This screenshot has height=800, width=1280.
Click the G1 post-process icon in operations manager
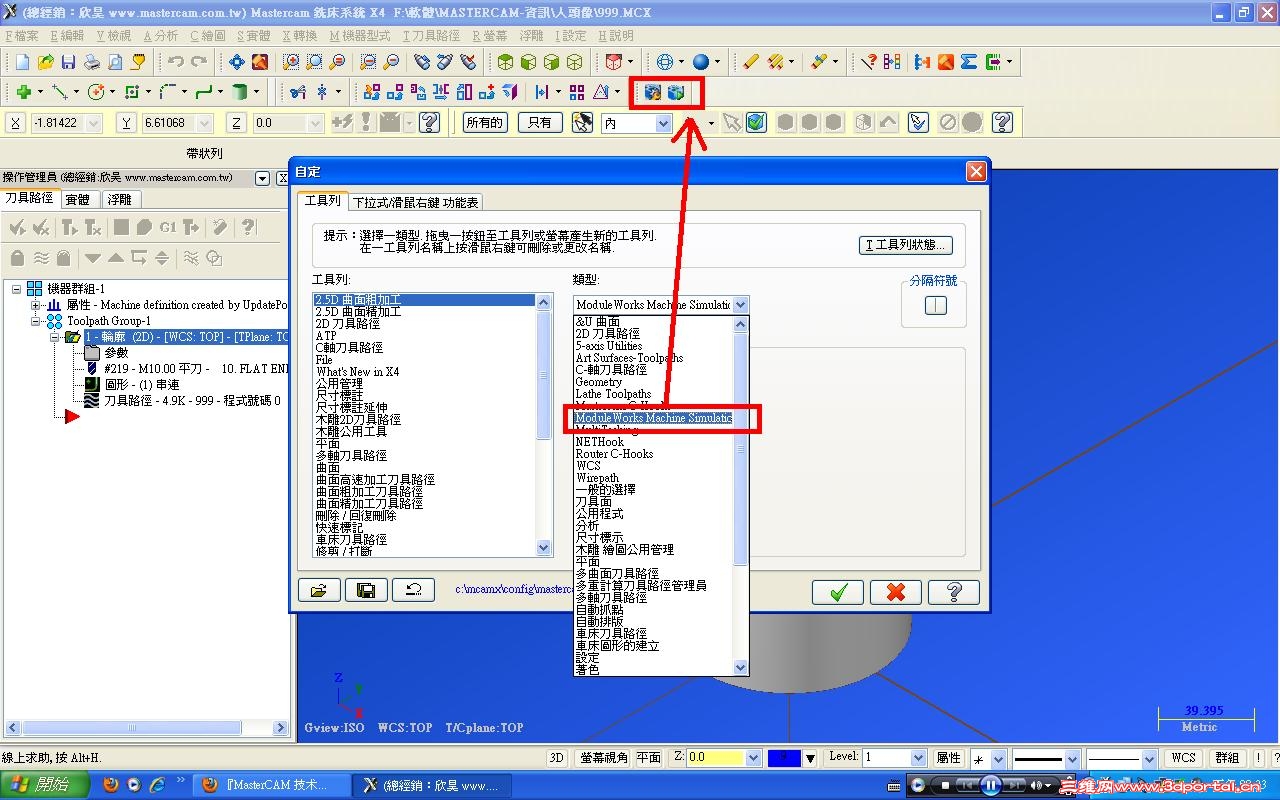tap(168, 228)
